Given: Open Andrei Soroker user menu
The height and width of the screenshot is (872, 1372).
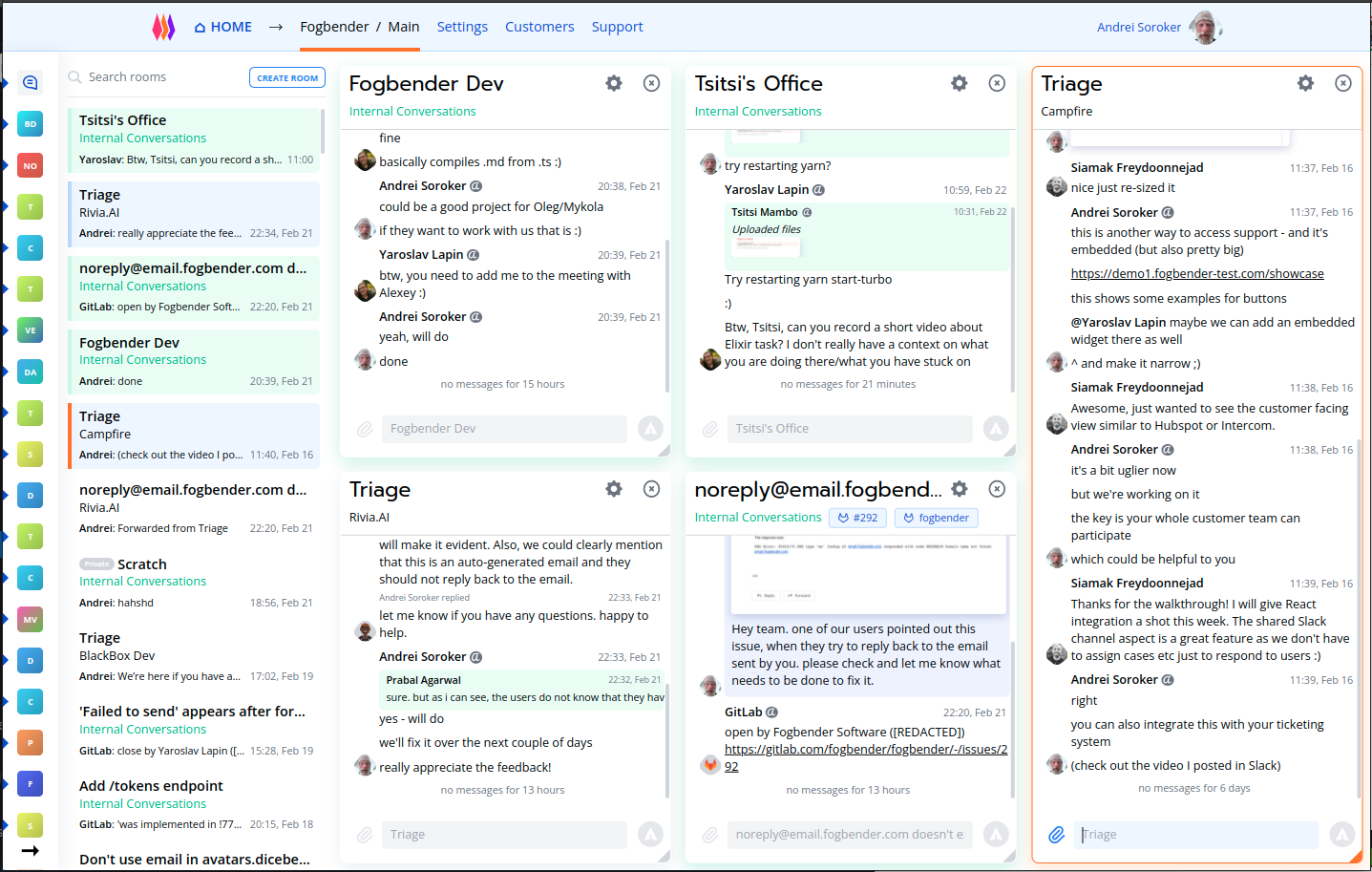Looking at the screenshot, I should 1139,27.
